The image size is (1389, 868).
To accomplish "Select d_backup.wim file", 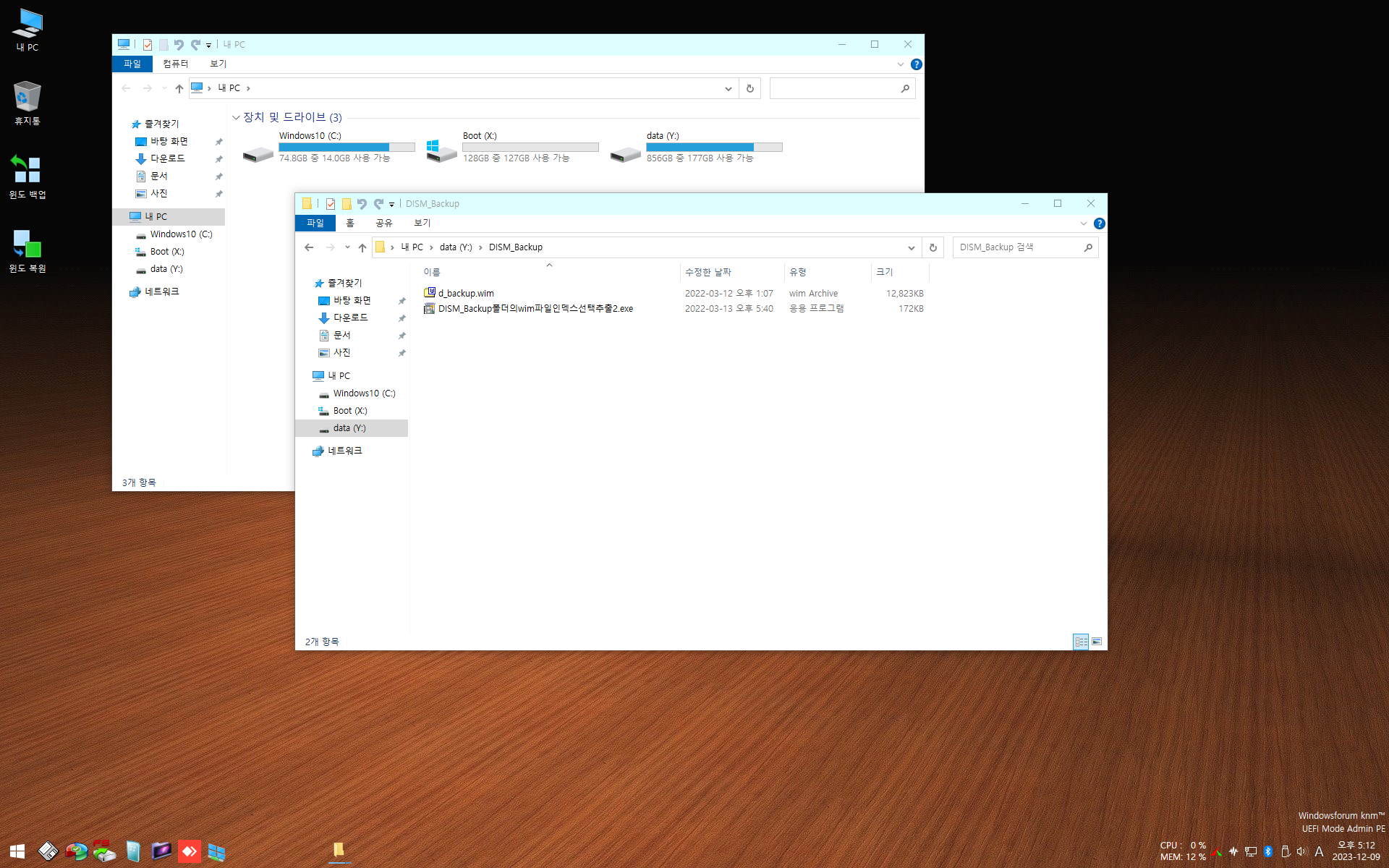I will 466,294.
